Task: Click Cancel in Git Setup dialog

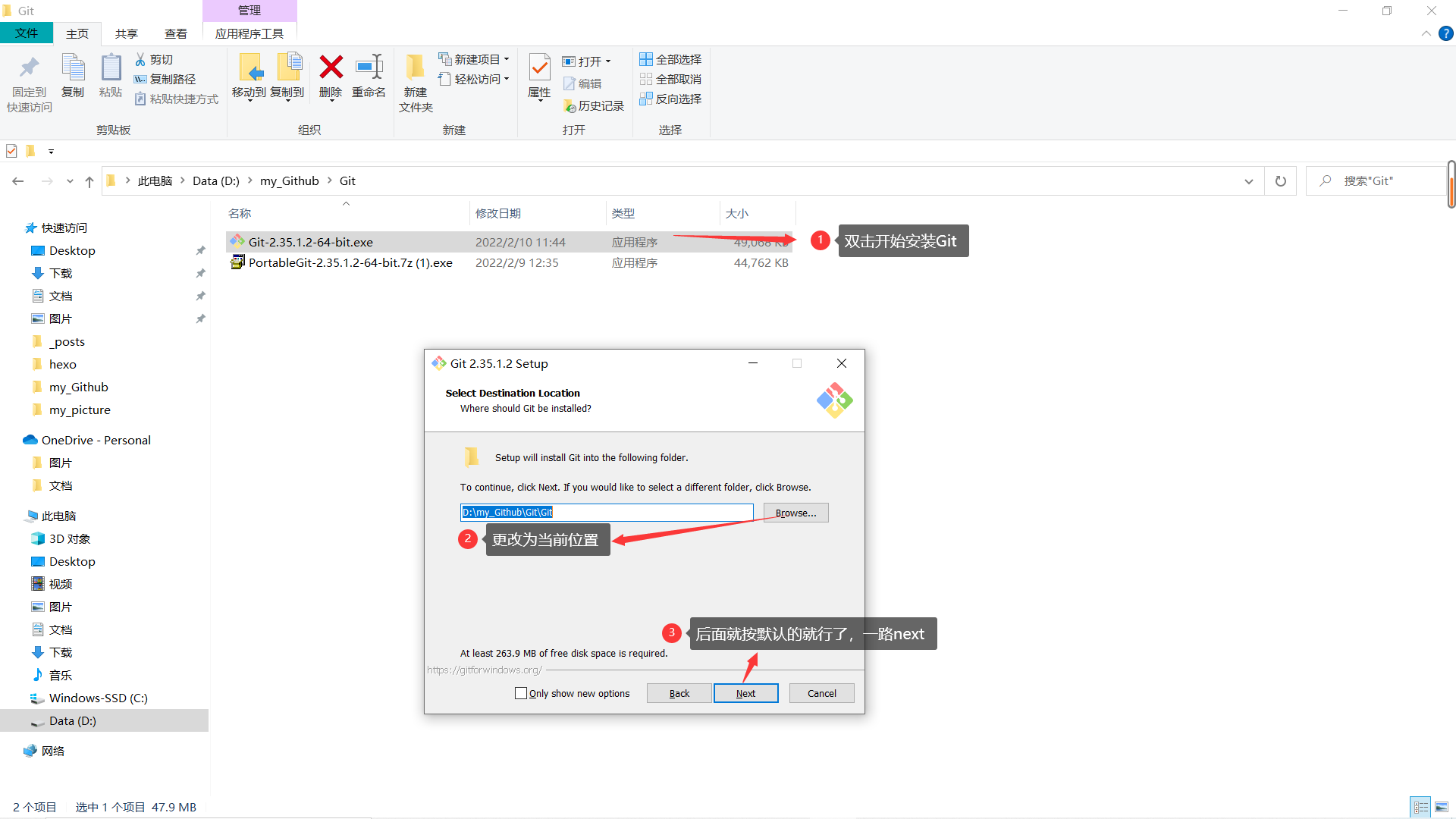Action: (821, 693)
